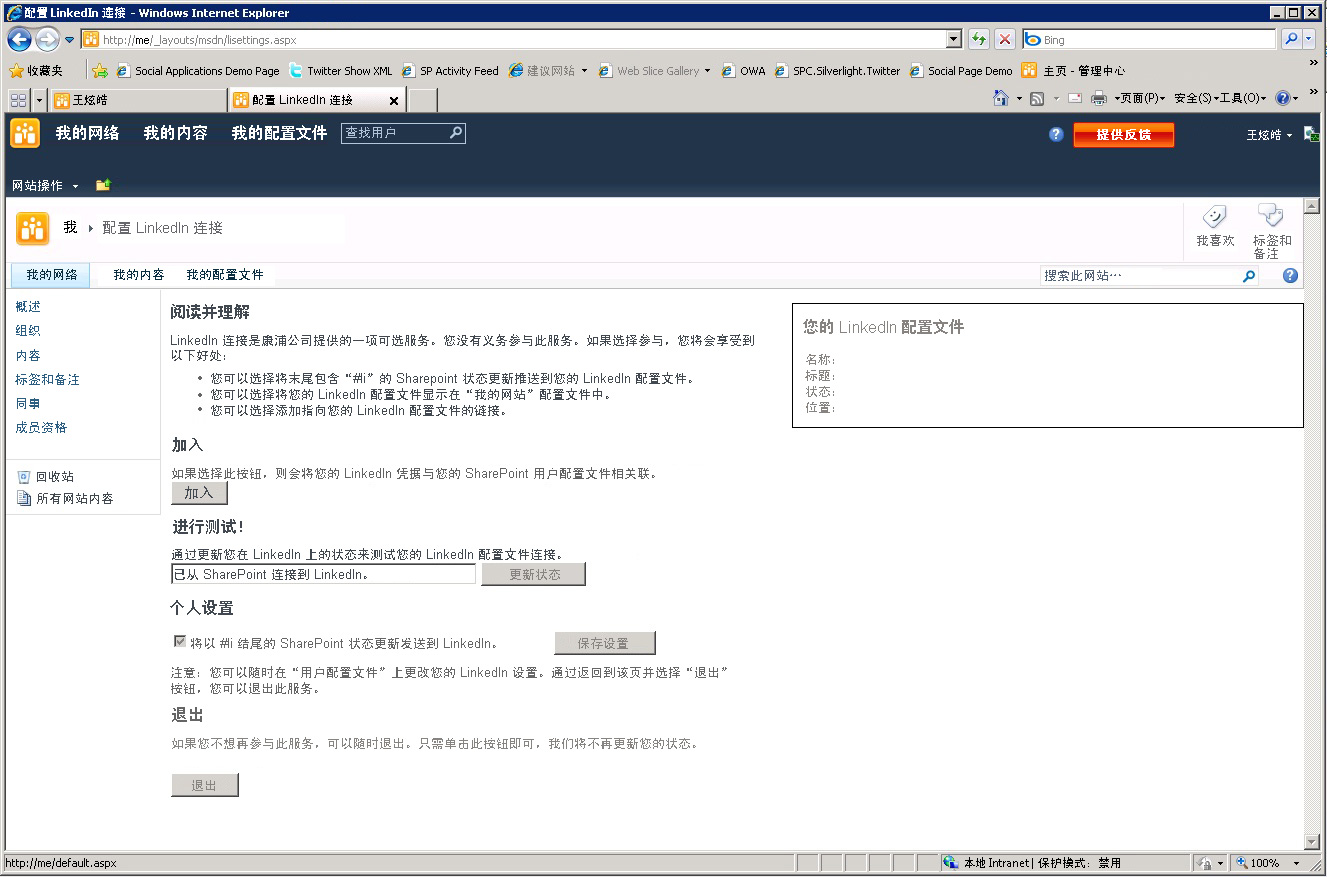The image size is (1327, 877).
Task: Go forward with the browser Forward arrow
Action: (x=47, y=40)
